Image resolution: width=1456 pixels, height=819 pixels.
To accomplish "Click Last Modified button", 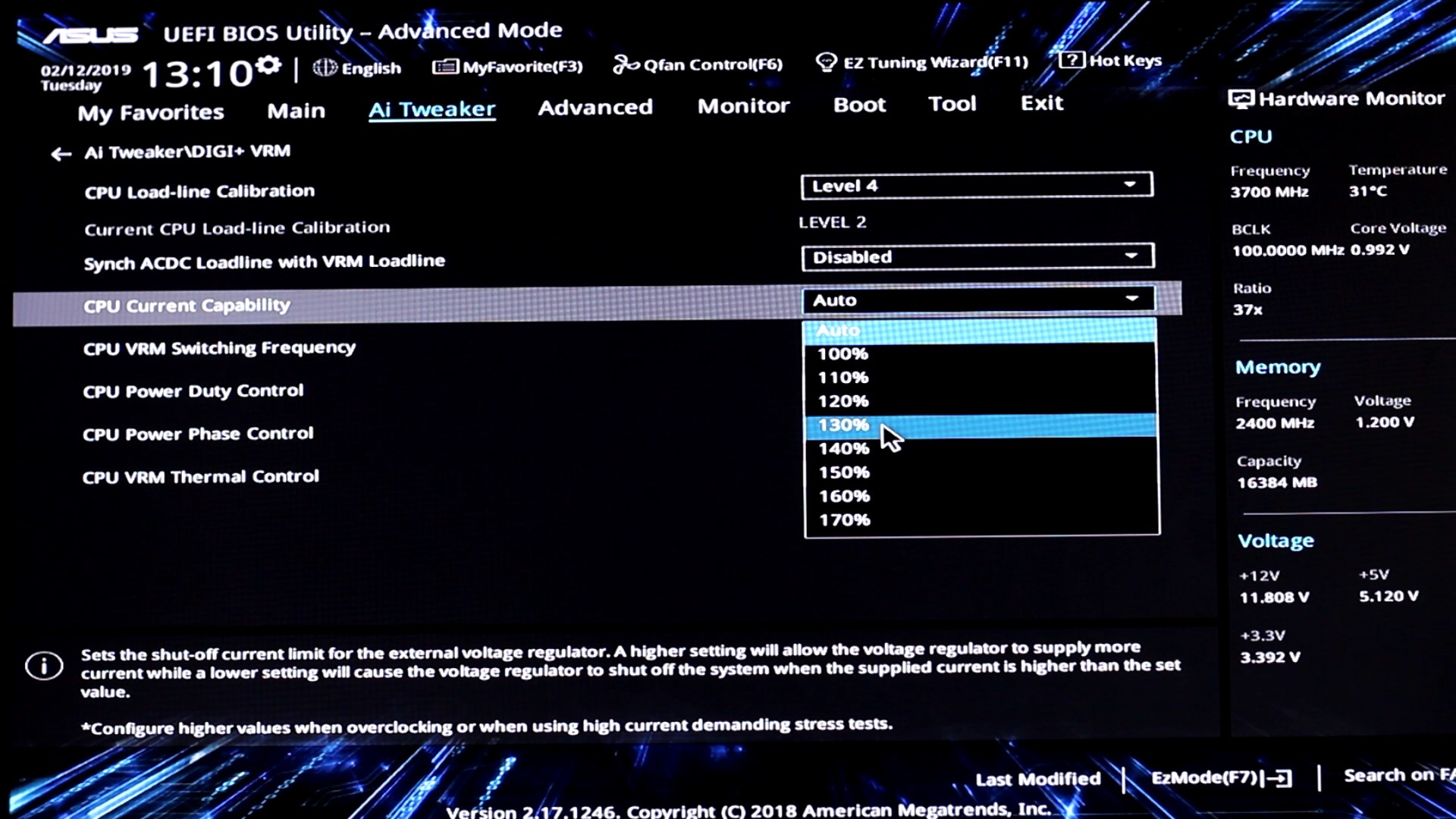I will tap(1037, 780).
